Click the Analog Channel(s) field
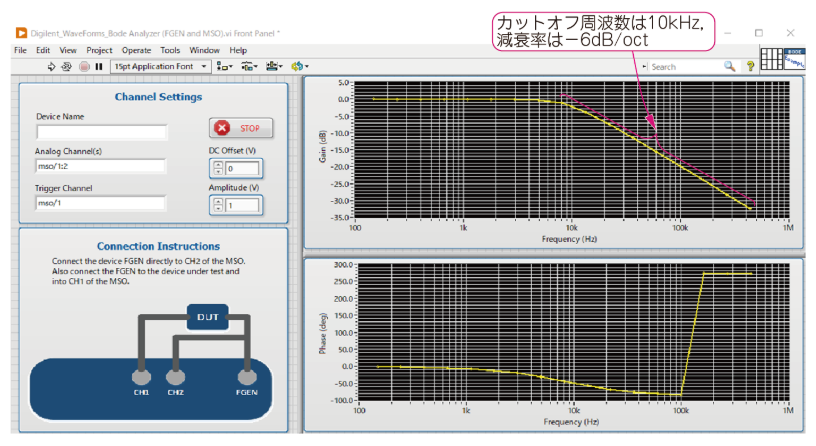 (101, 167)
